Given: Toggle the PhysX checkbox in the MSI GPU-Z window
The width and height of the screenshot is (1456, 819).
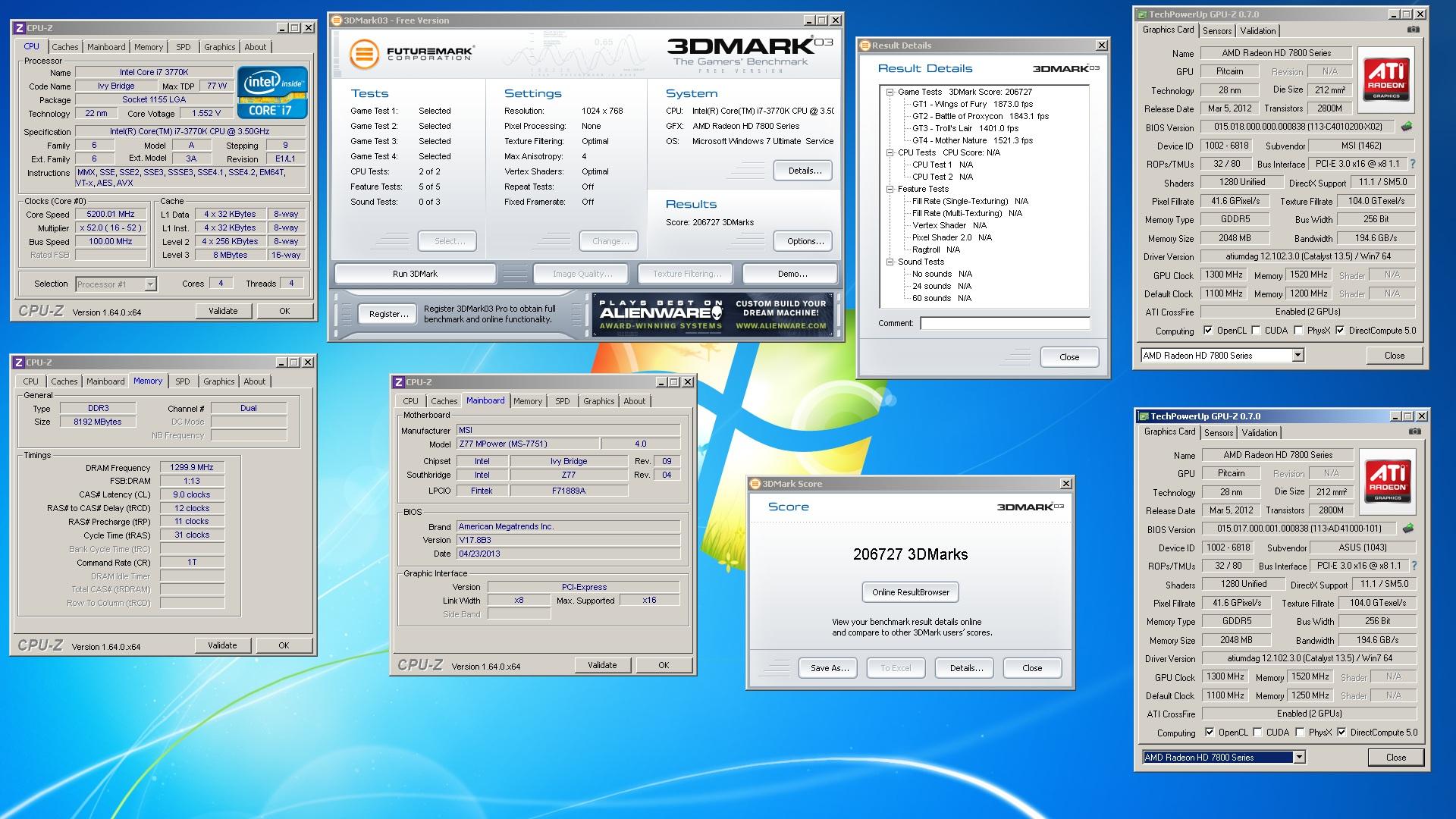Looking at the screenshot, I should 1298,331.
